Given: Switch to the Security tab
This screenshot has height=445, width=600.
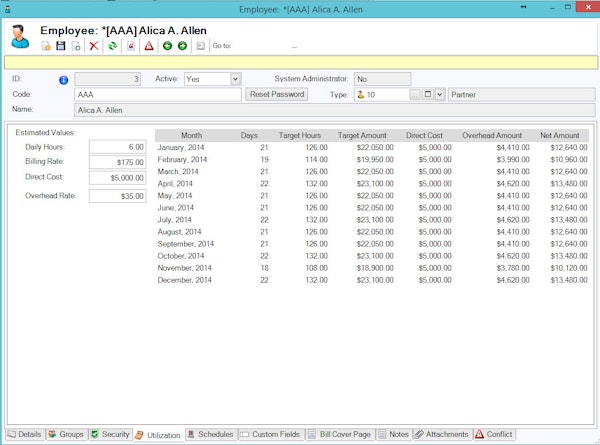Looking at the screenshot, I should (x=111, y=434).
